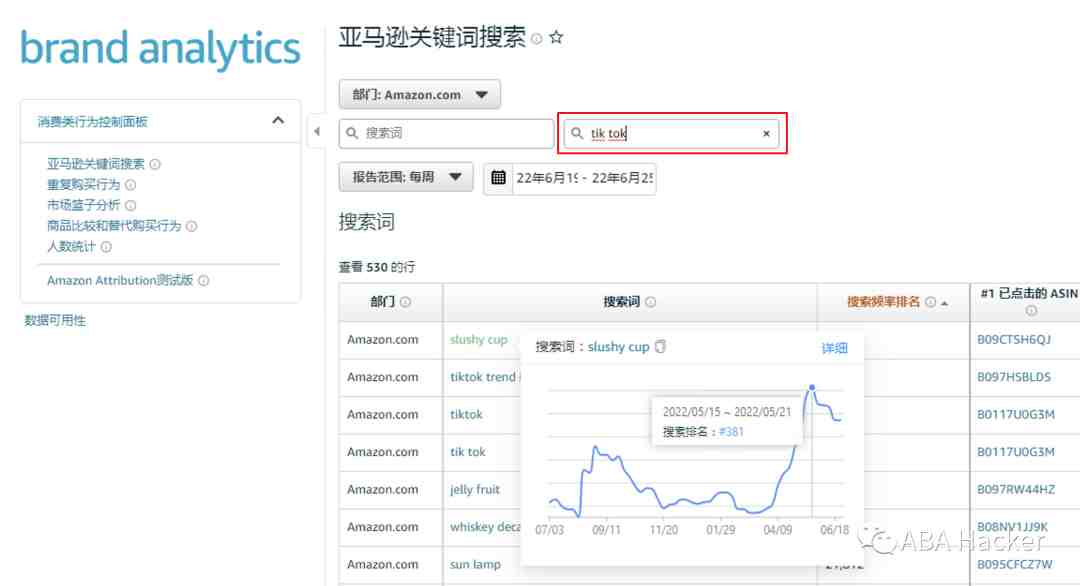Collapse sidebar with the left arrow handle

pyautogui.click(x=316, y=132)
